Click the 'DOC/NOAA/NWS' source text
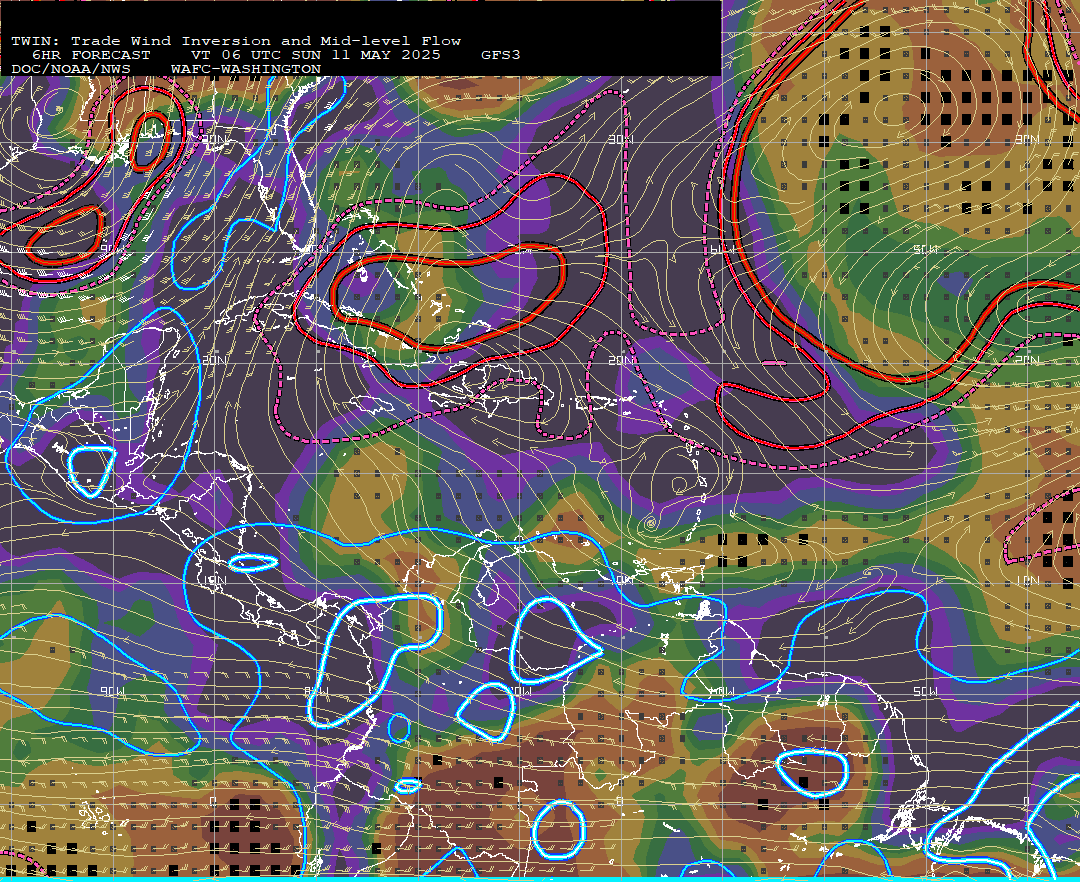Viewport: 1080px width, 882px height. click(x=70, y=70)
